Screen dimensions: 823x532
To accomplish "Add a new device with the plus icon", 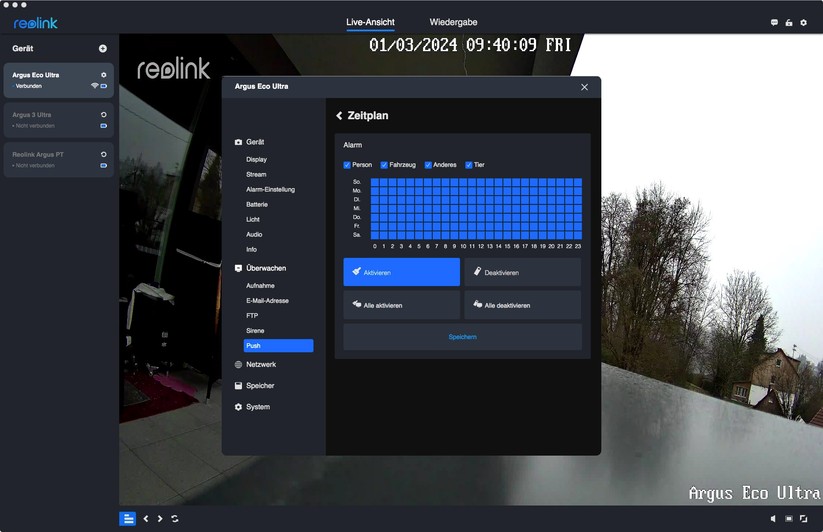I will click(103, 48).
